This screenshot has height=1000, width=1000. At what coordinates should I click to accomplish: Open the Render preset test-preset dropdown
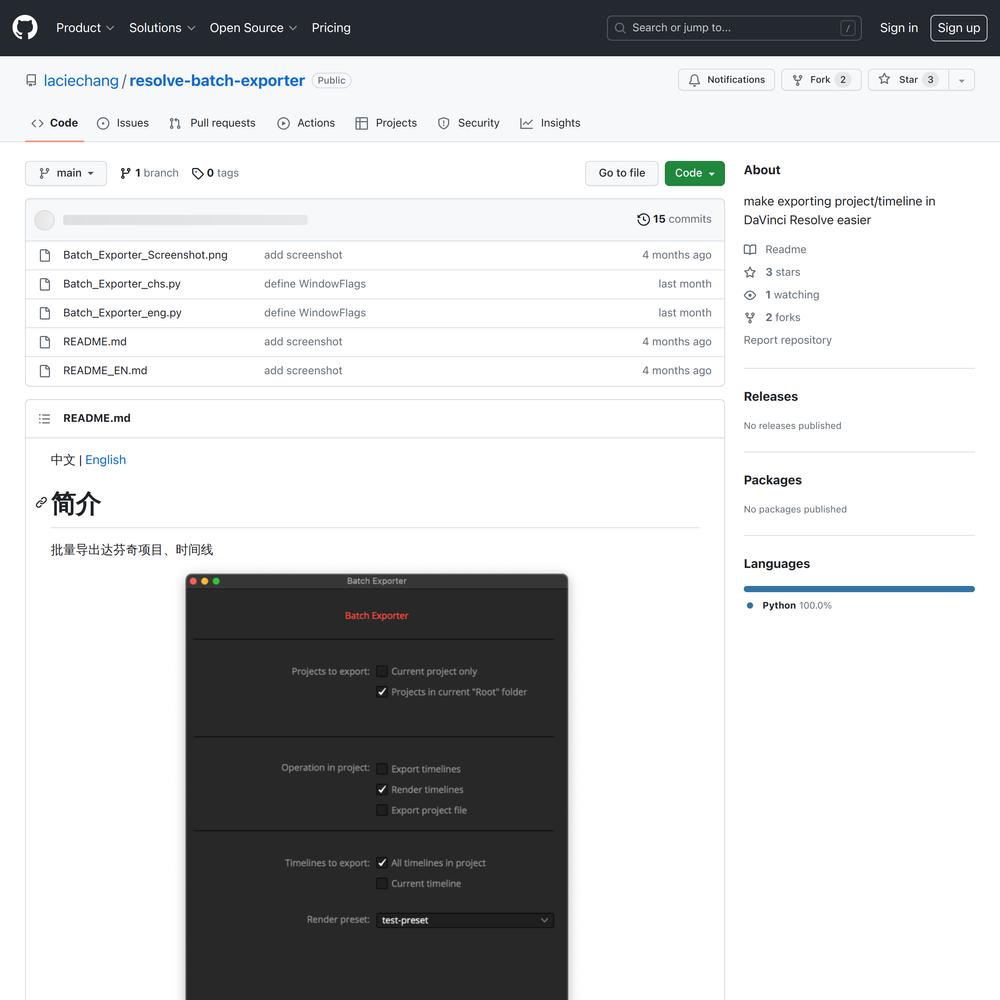tap(464, 920)
